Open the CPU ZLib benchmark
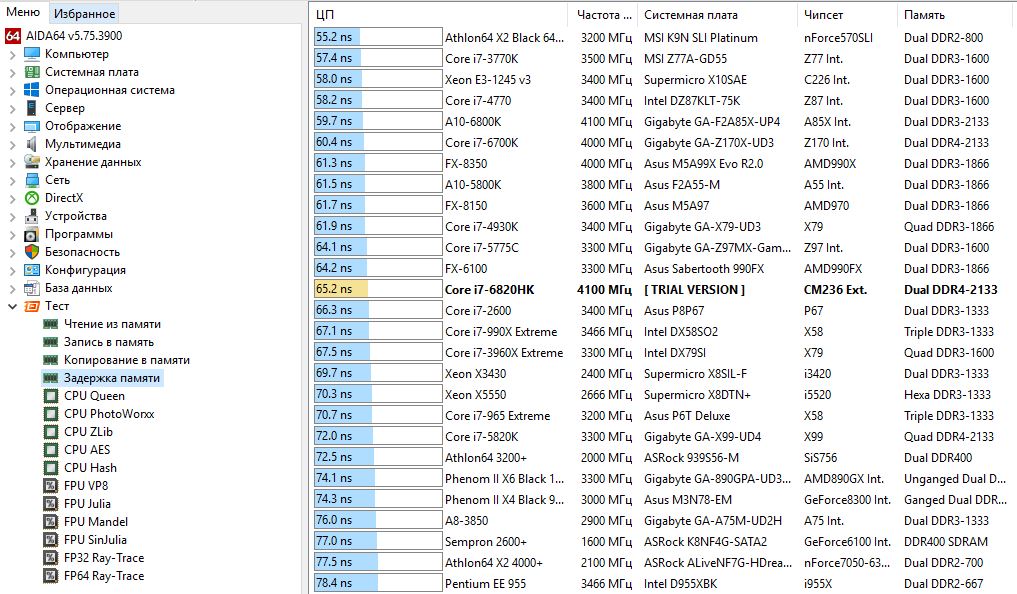Screen dimensions: 1017x594 [88, 432]
